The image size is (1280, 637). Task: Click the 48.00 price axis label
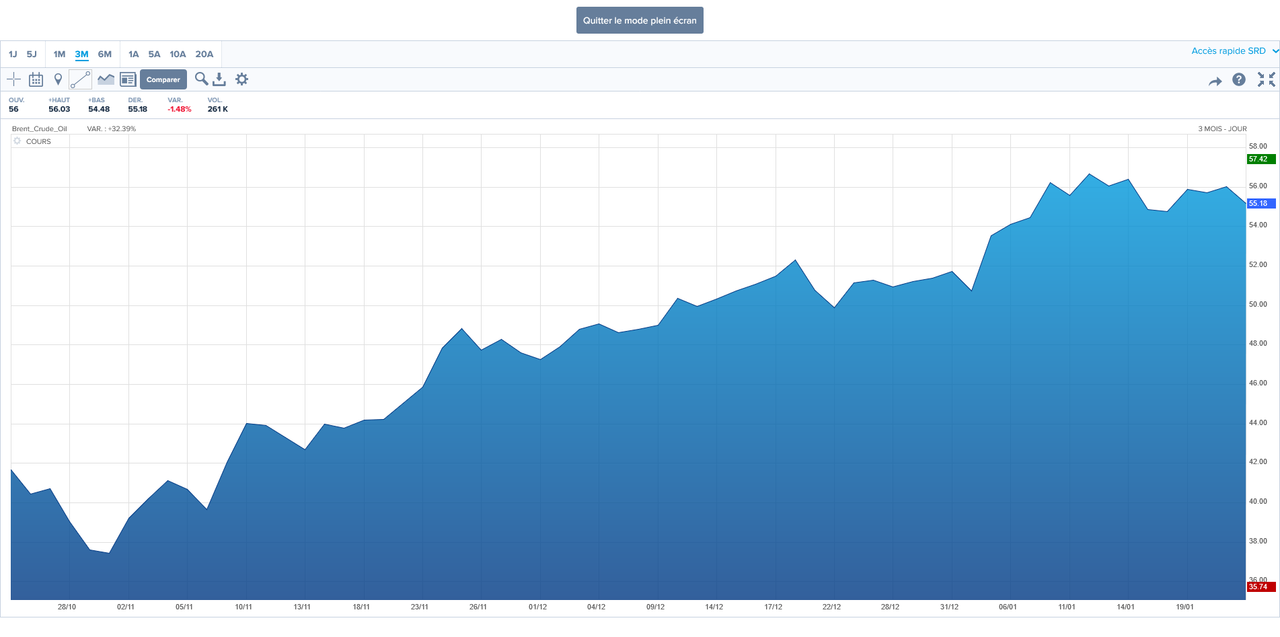1258,344
